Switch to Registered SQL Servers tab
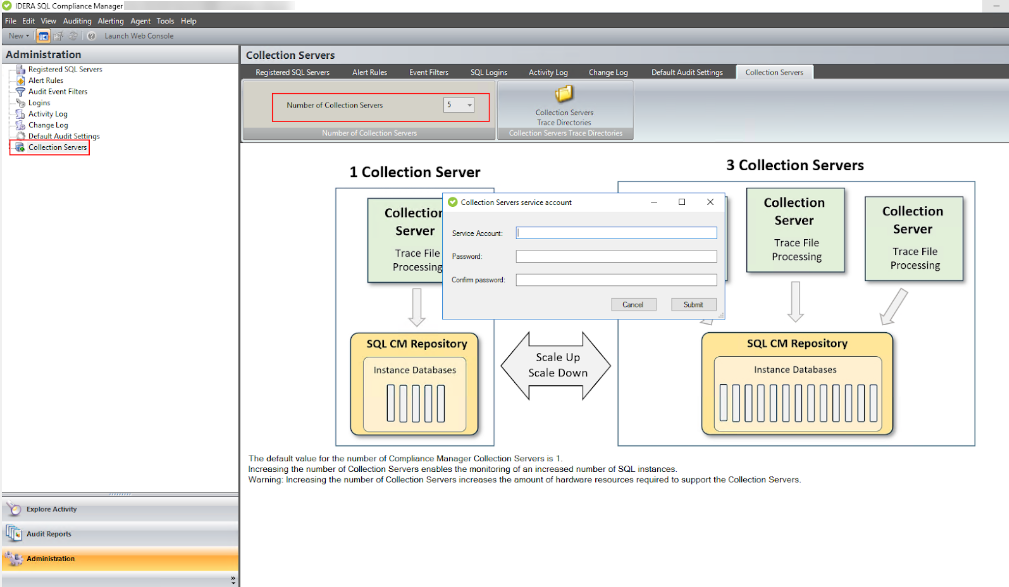 pos(292,72)
